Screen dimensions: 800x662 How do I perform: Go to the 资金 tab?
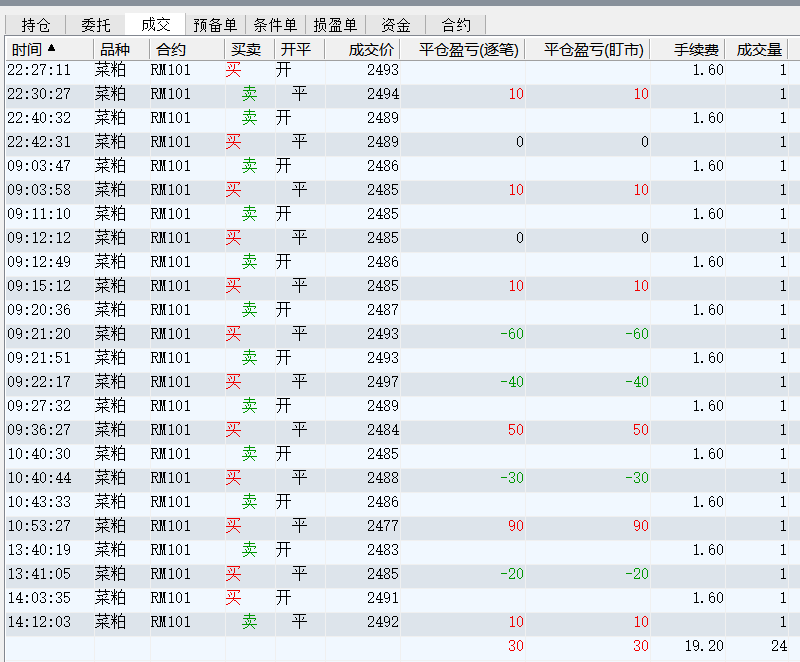point(395,24)
